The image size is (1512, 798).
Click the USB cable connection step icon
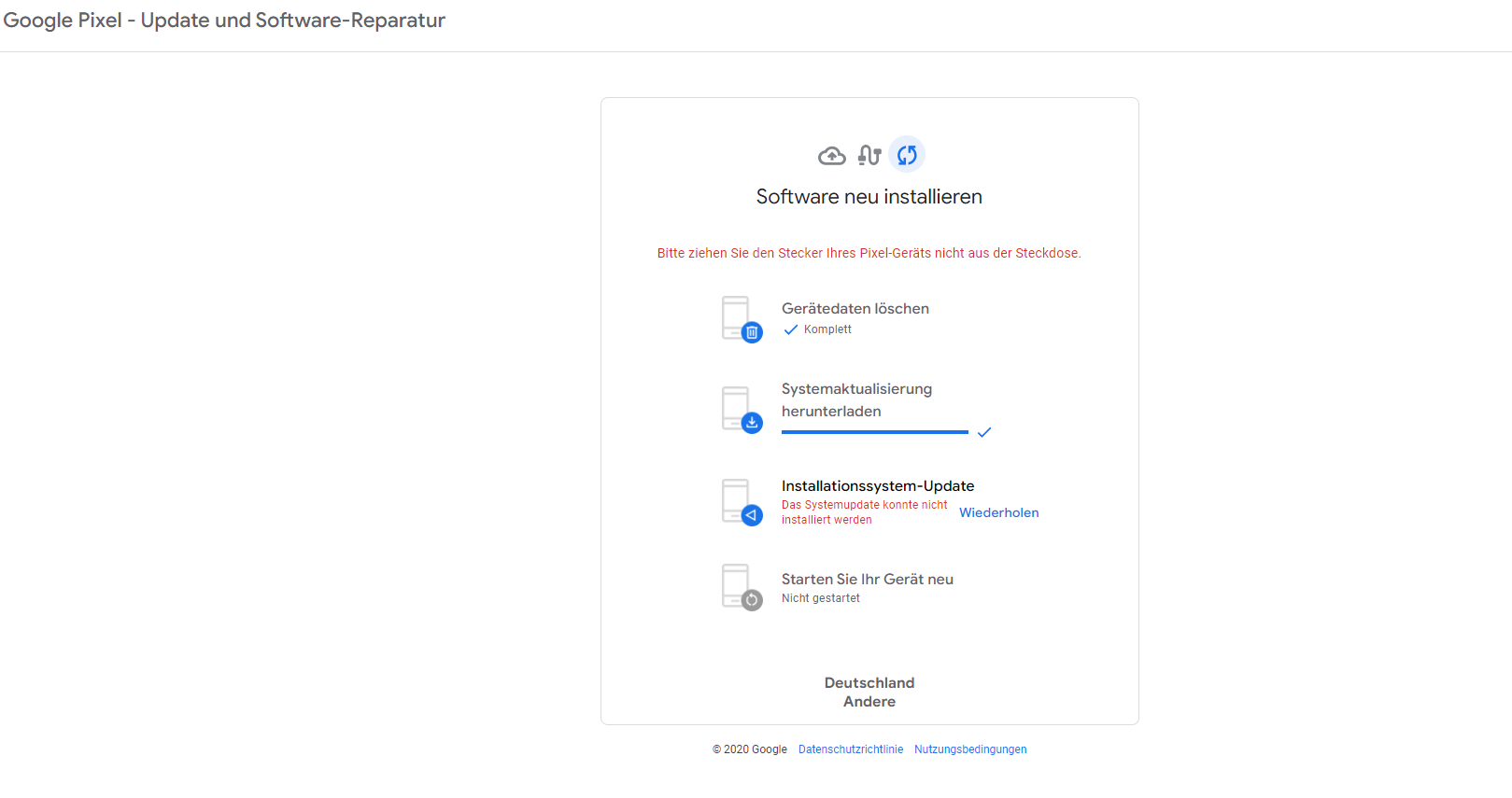[x=869, y=155]
